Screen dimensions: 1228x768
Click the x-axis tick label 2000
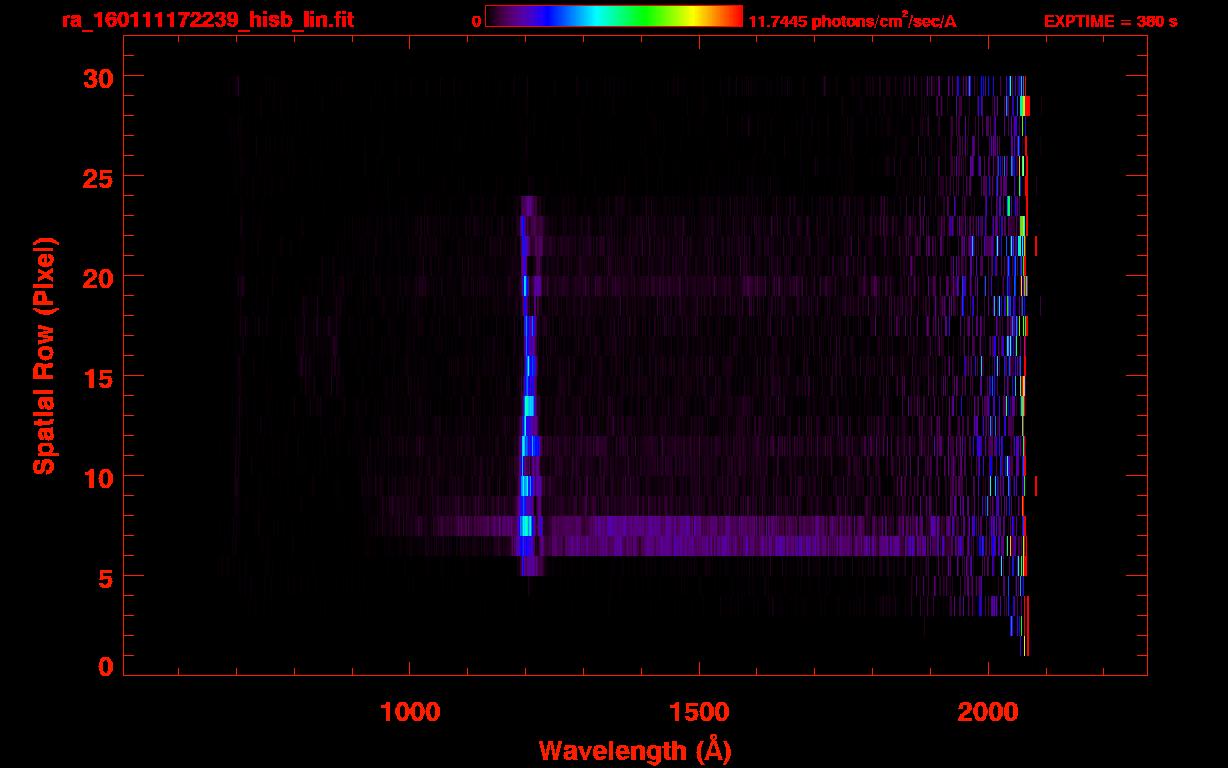click(x=987, y=712)
